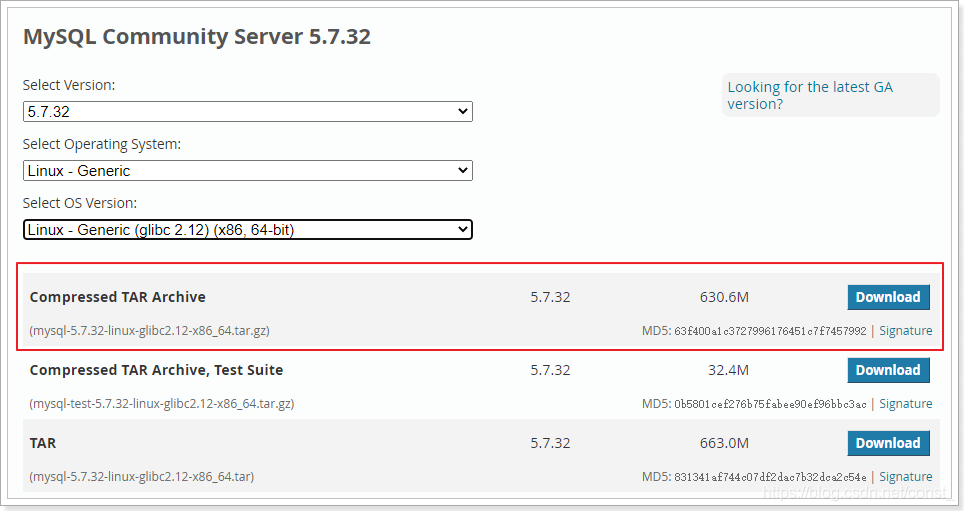Click the 'Select OS Version:' label
The height and width of the screenshot is (511, 964).
coord(80,203)
